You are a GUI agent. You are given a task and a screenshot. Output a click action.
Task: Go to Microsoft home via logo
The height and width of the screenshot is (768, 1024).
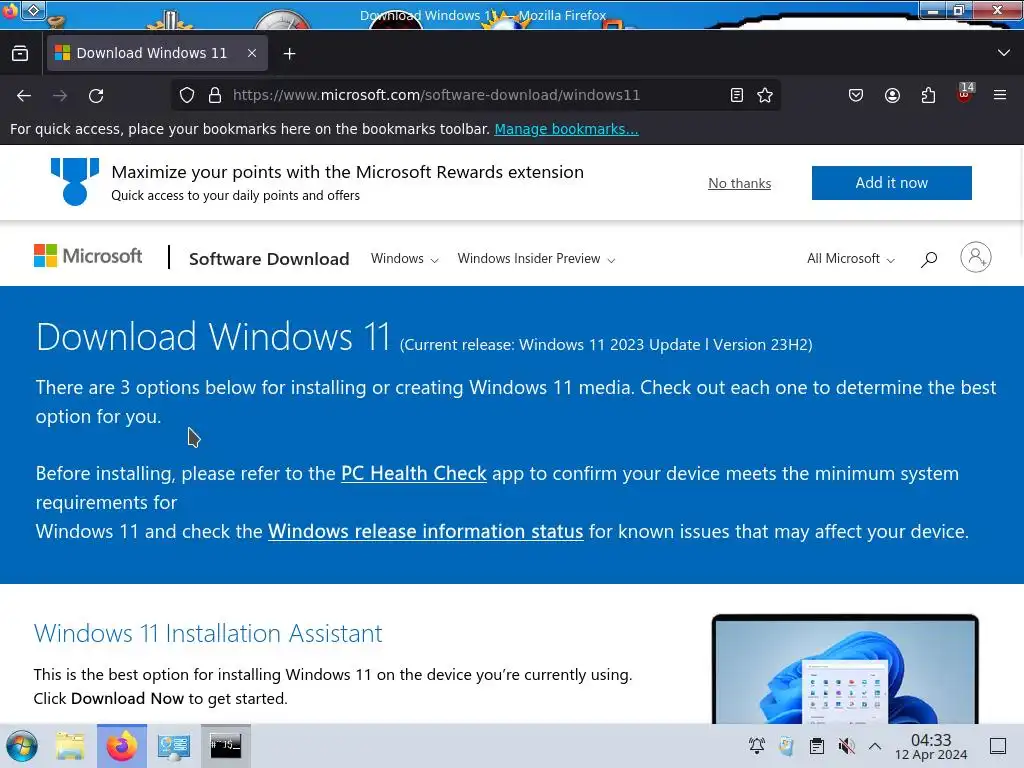(88, 256)
